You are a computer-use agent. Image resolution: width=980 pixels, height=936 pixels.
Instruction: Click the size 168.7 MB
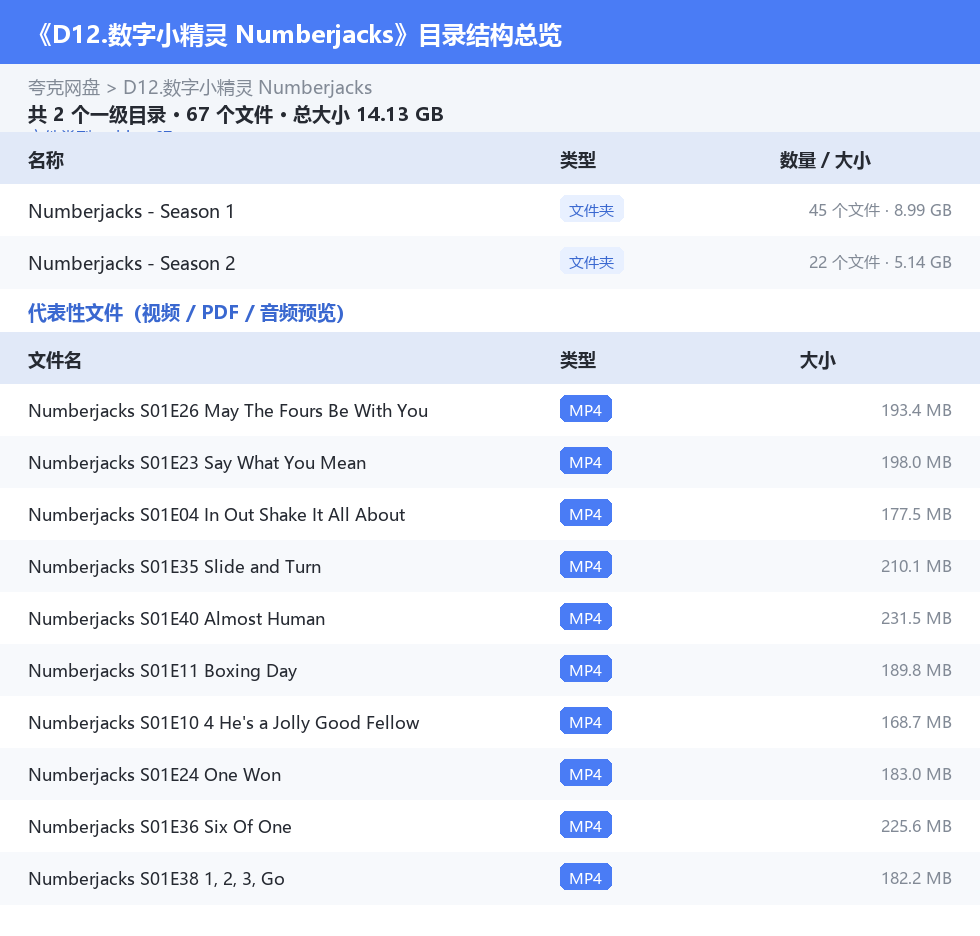(x=916, y=722)
